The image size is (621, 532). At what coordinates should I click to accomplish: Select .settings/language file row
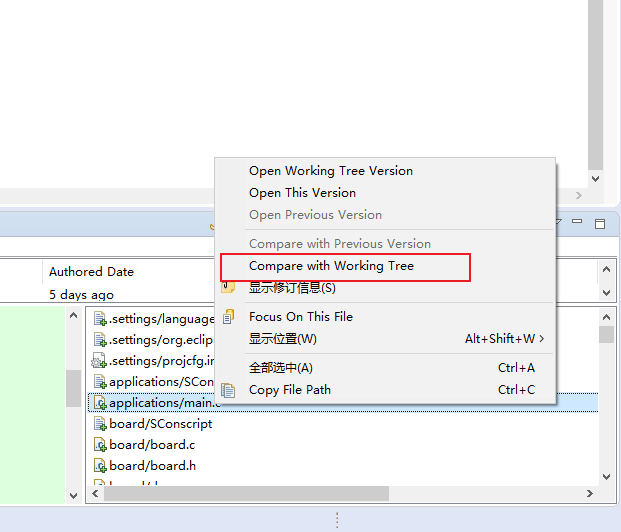tap(162, 319)
